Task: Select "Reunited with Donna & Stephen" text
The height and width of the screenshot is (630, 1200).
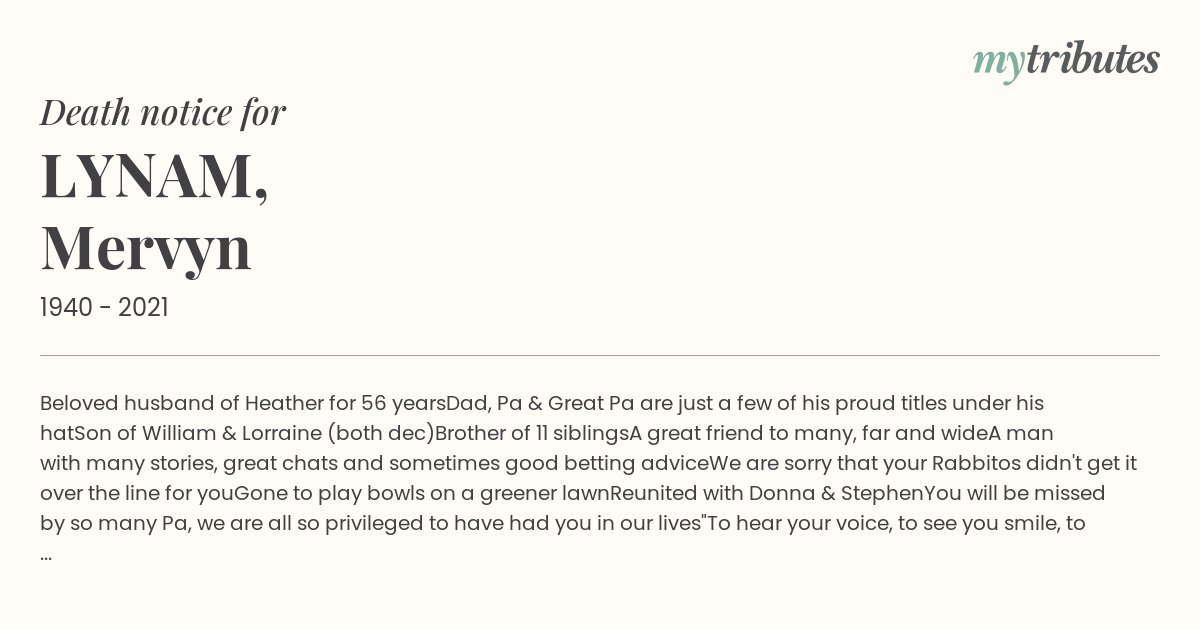Action: [767, 493]
